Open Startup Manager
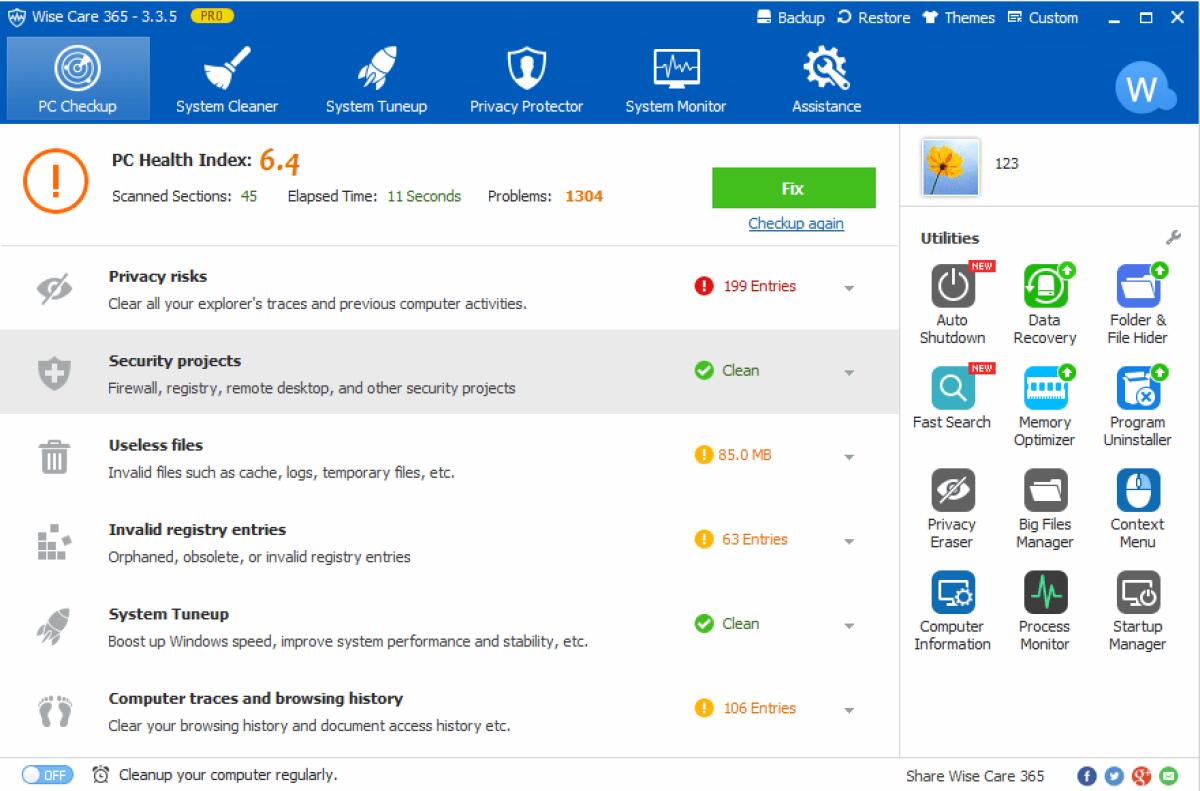Image resolution: width=1200 pixels, height=791 pixels. click(x=1137, y=593)
